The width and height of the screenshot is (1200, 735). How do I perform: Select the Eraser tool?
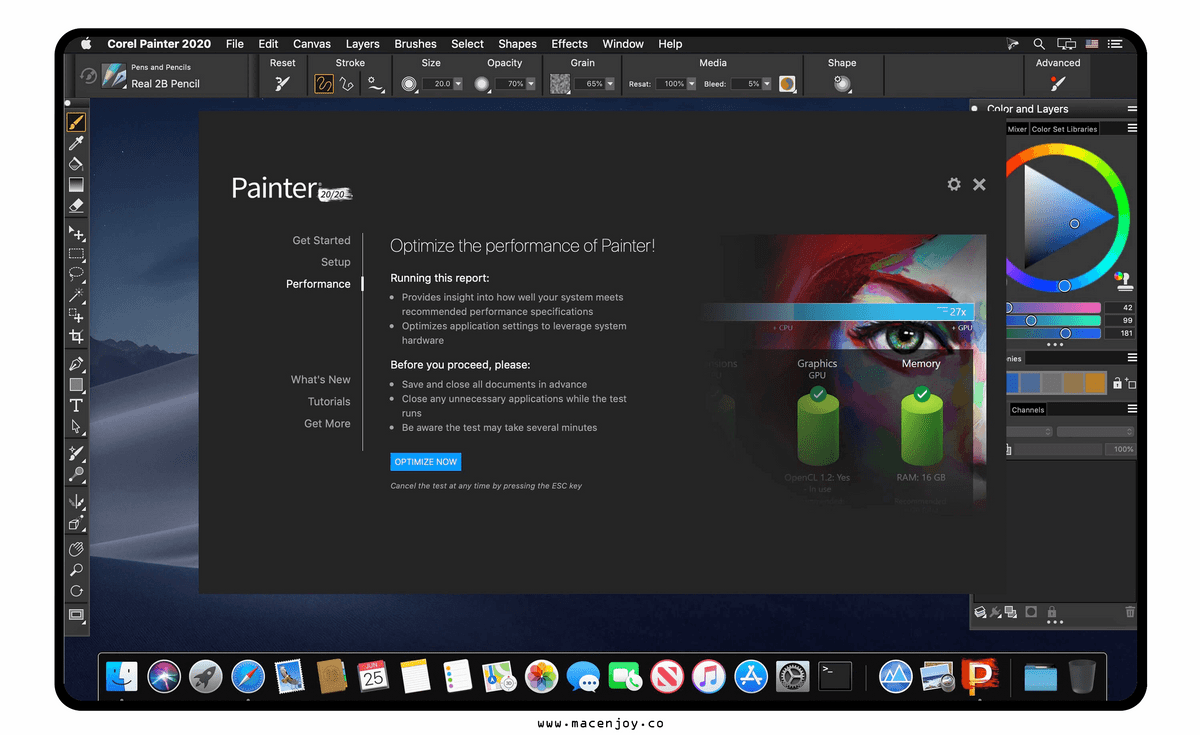pos(76,205)
